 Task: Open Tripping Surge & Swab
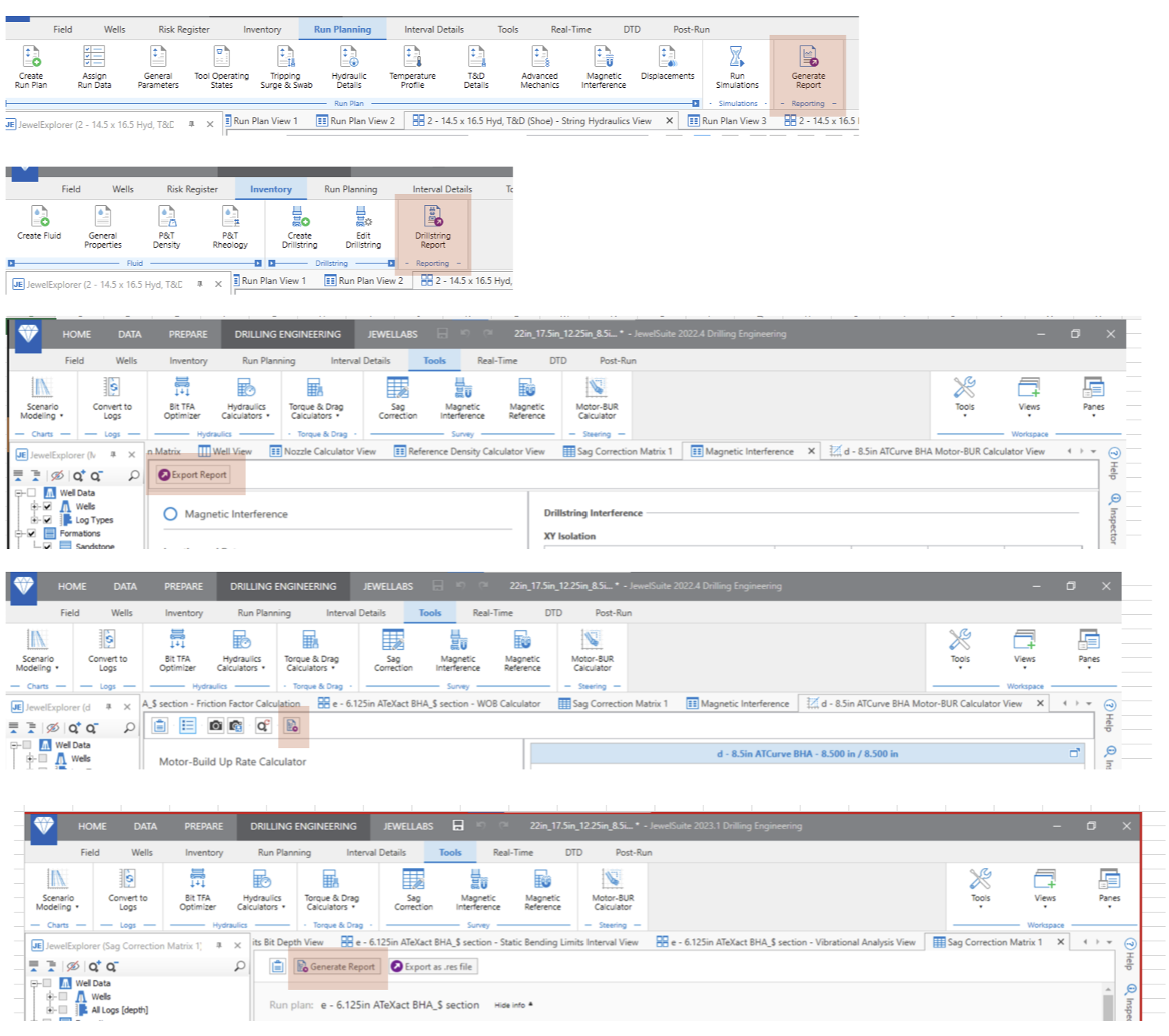tap(285, 67)
